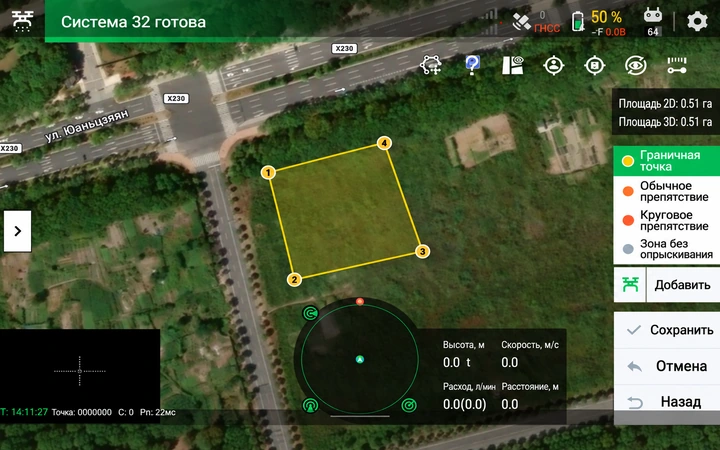720x450 pixels.
Task: Select boundary point 4 on map
Action: pyautogui.click(x=384, y=143)
